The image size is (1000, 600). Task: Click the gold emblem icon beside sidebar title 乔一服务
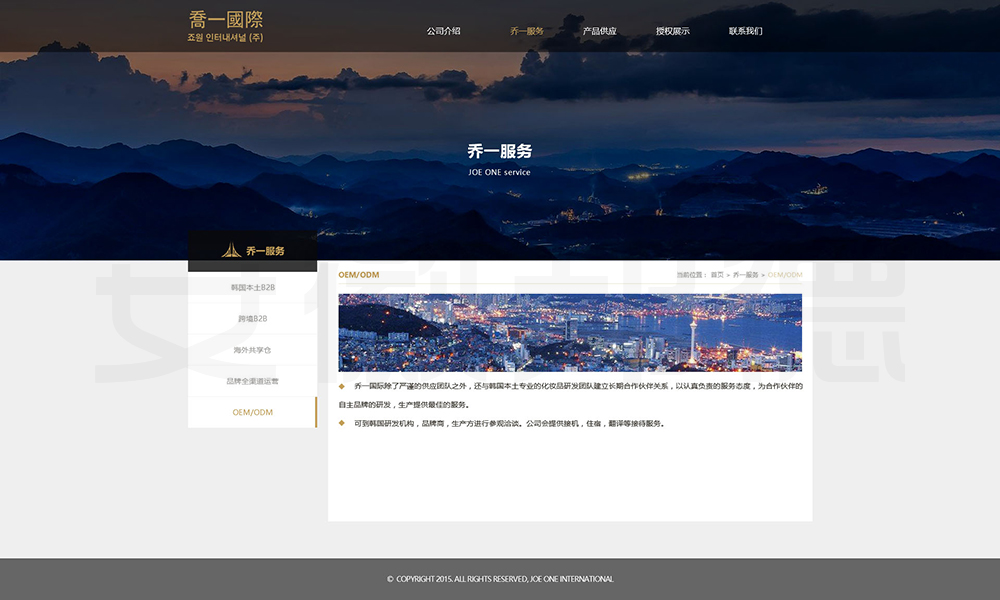[x=230, y=250]
